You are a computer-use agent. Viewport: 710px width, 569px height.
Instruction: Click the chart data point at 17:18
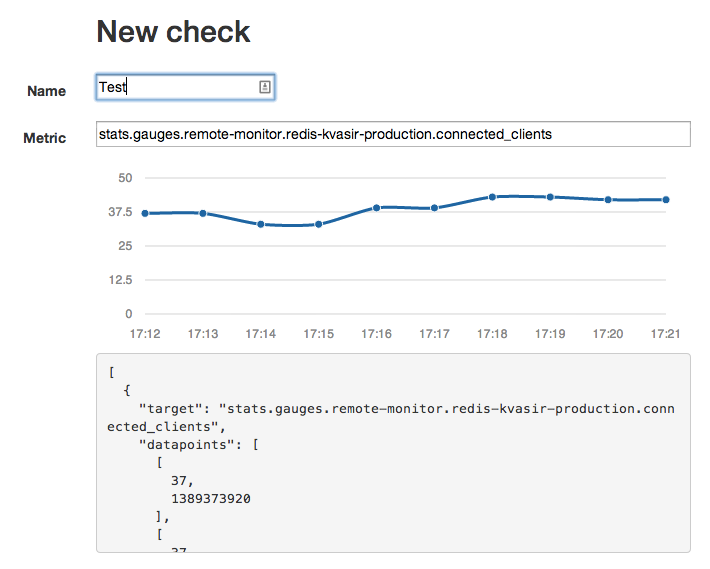[x=492, y=197]
